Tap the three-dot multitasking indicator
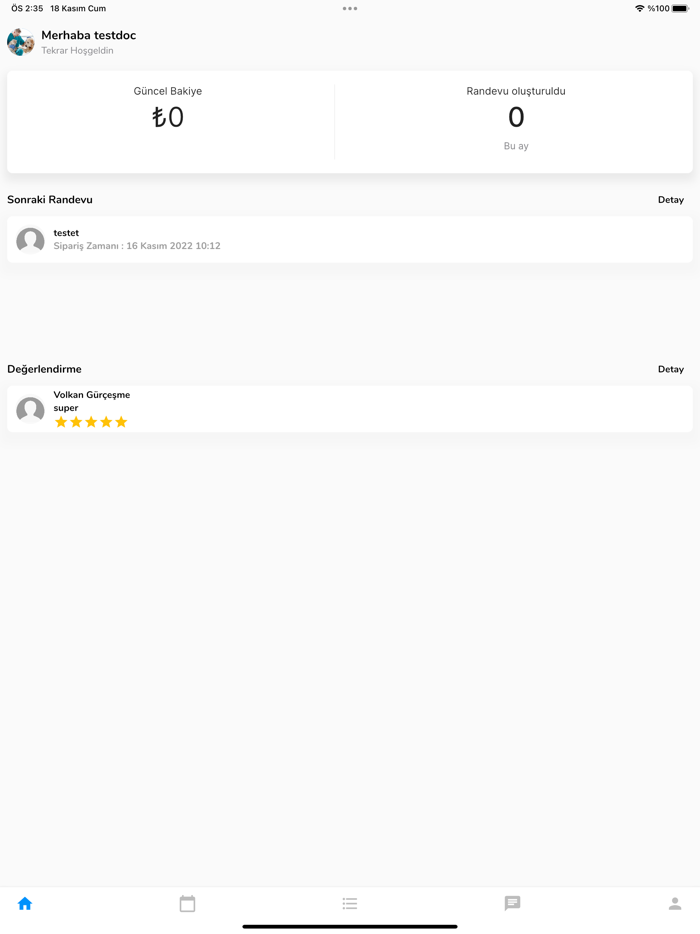 click(x=350, y=8)
